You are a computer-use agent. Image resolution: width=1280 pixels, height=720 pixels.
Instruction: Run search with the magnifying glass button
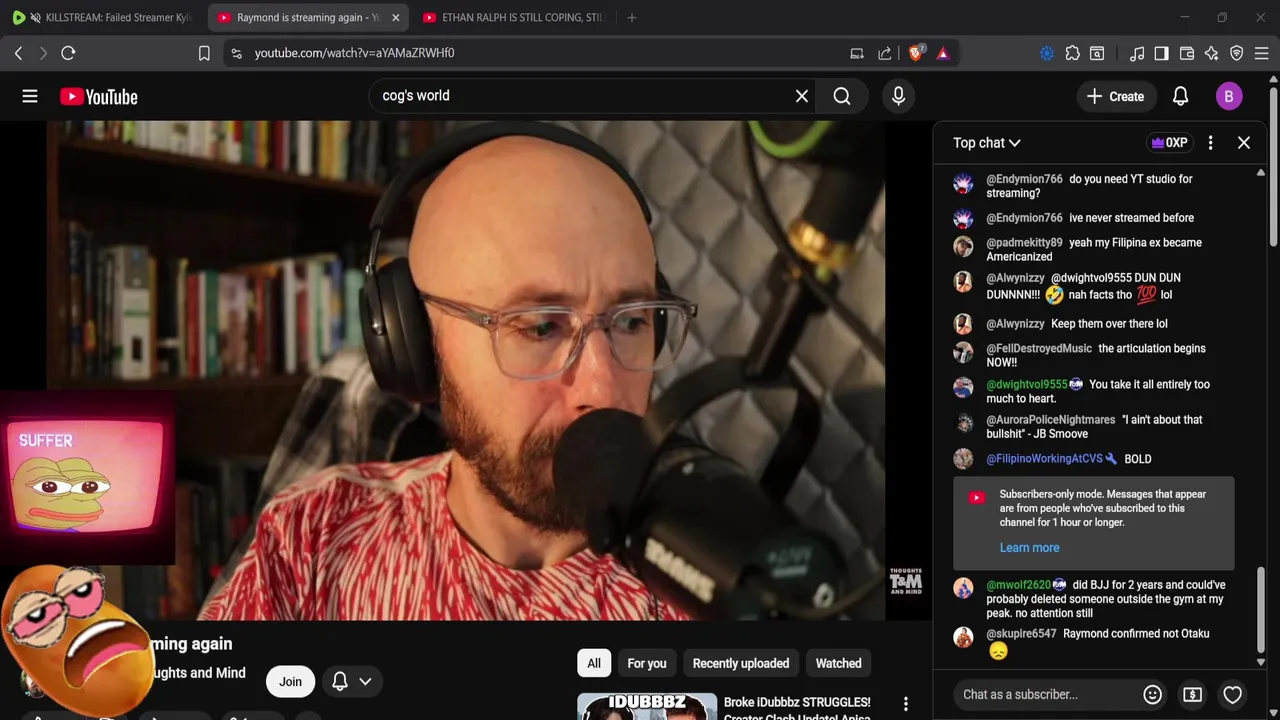tap(842, 96)
